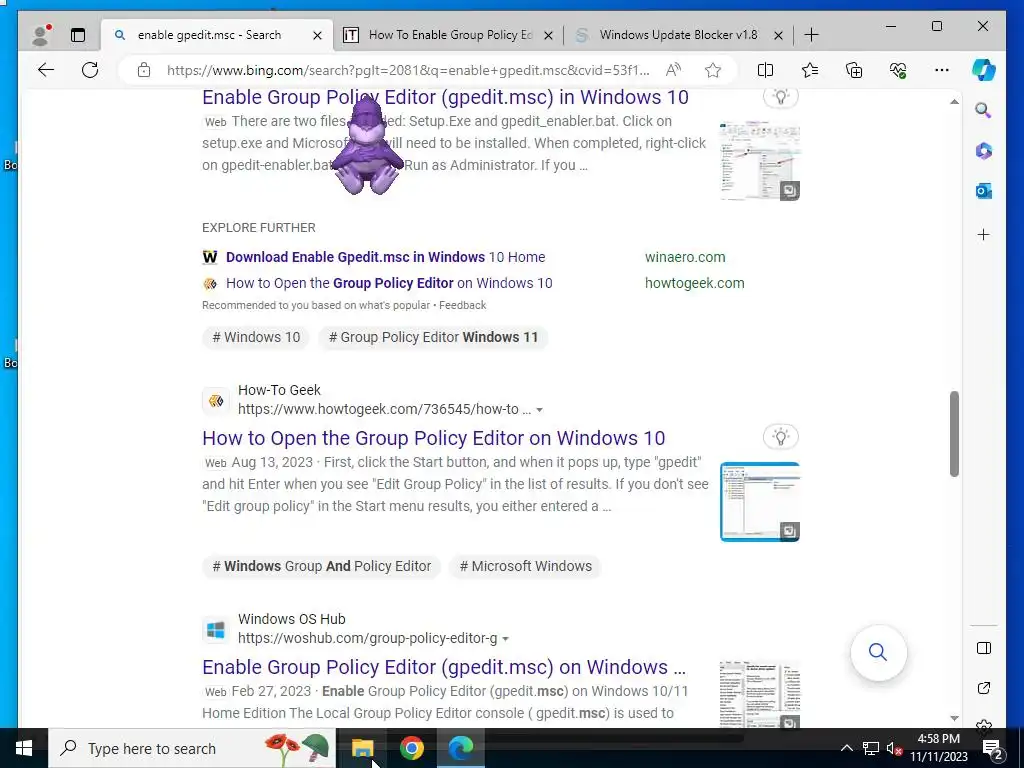The image size is (1024, 768).
Task: Open Microsoft 365 sidebar icon
Action: pos(984,151)
